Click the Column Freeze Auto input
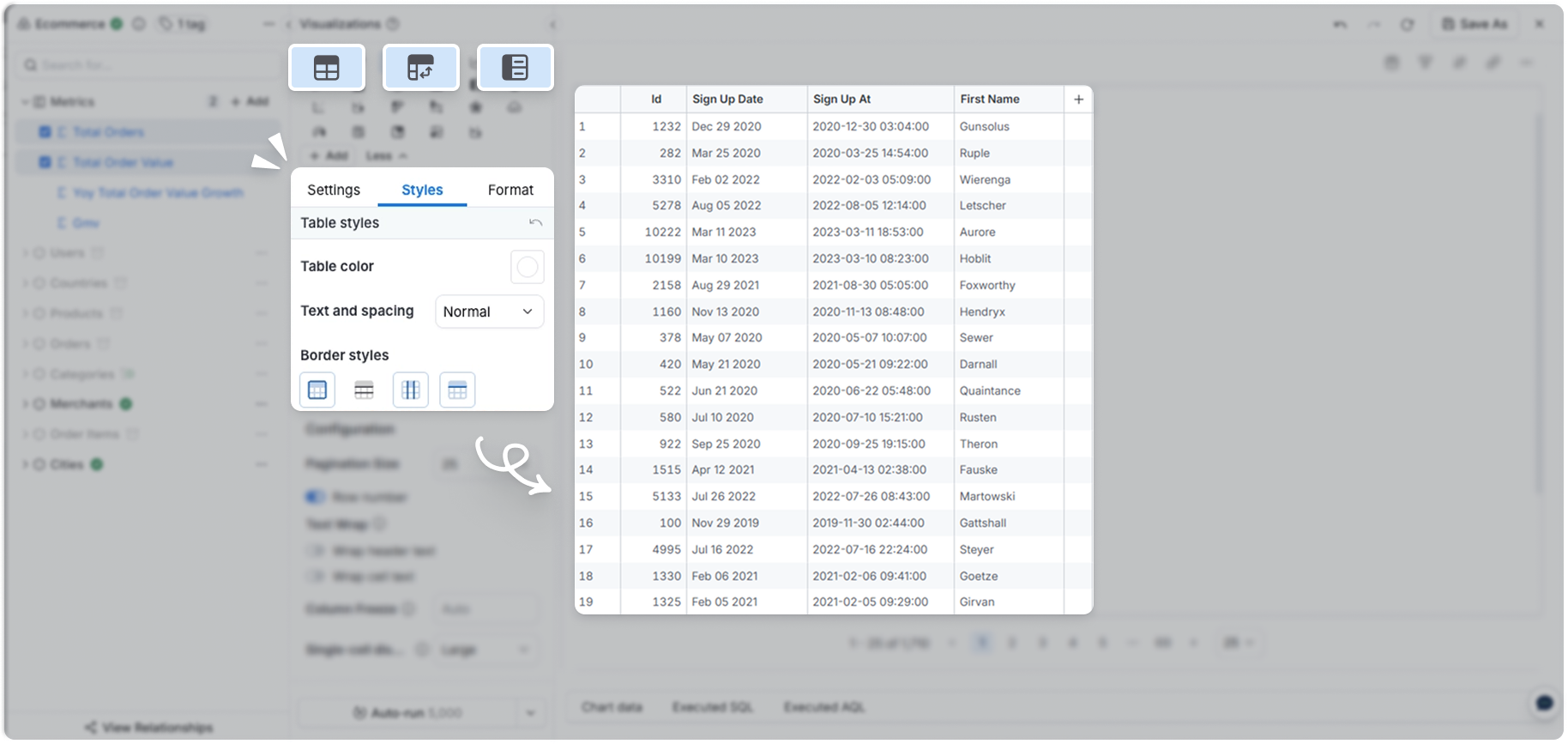Viewport: 1568px width, 744px height. [485, 609]
